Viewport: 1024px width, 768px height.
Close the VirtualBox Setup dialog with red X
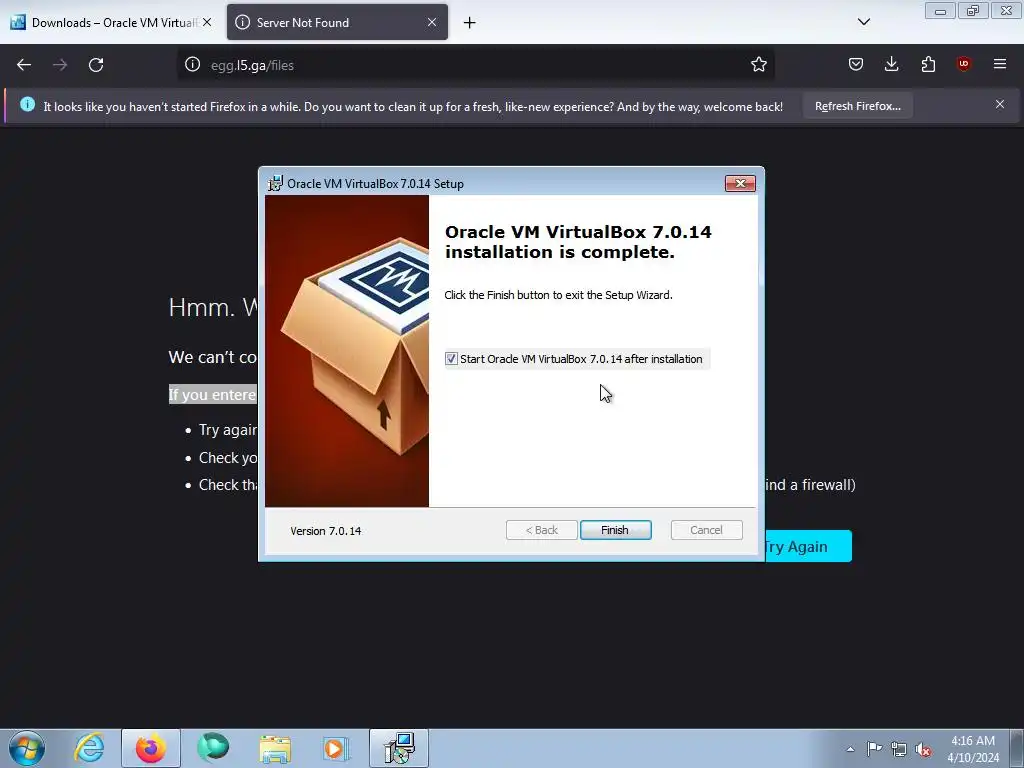coord(740,184)
